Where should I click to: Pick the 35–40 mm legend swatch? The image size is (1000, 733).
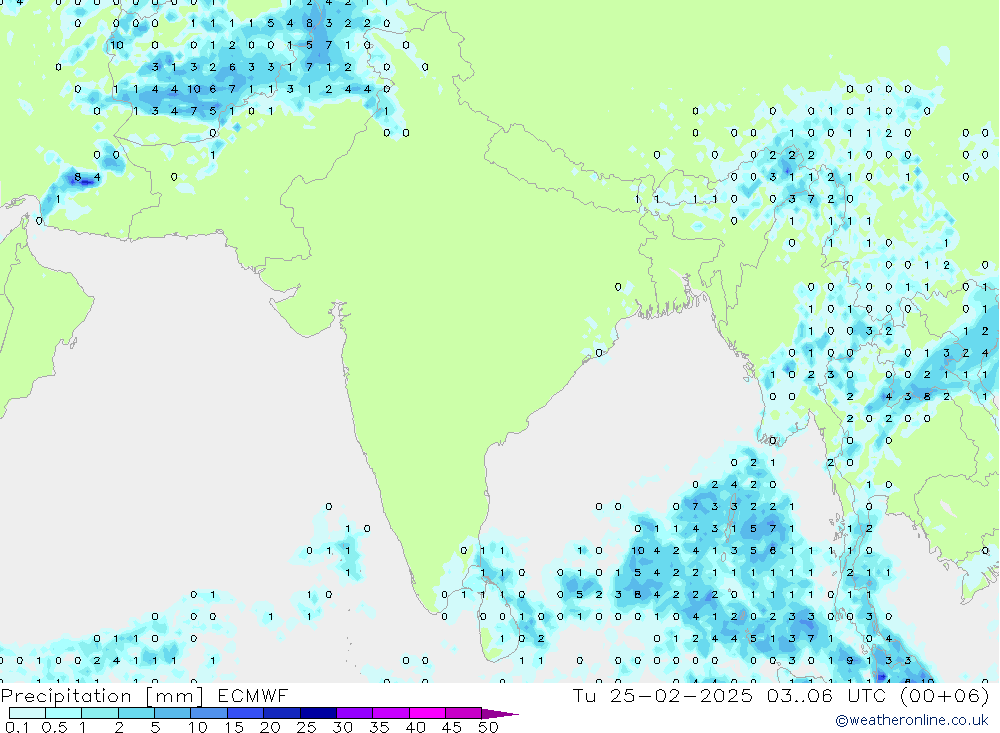pyautogui.click(x=391, y=713)
